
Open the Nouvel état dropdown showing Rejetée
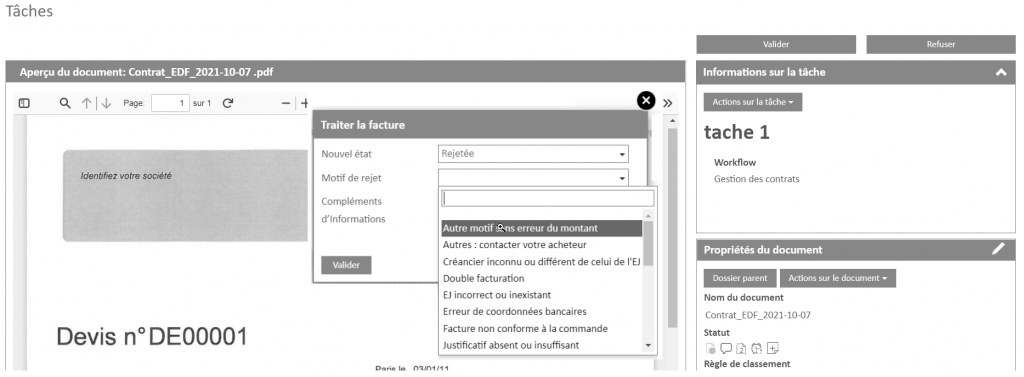coord(533,154)
